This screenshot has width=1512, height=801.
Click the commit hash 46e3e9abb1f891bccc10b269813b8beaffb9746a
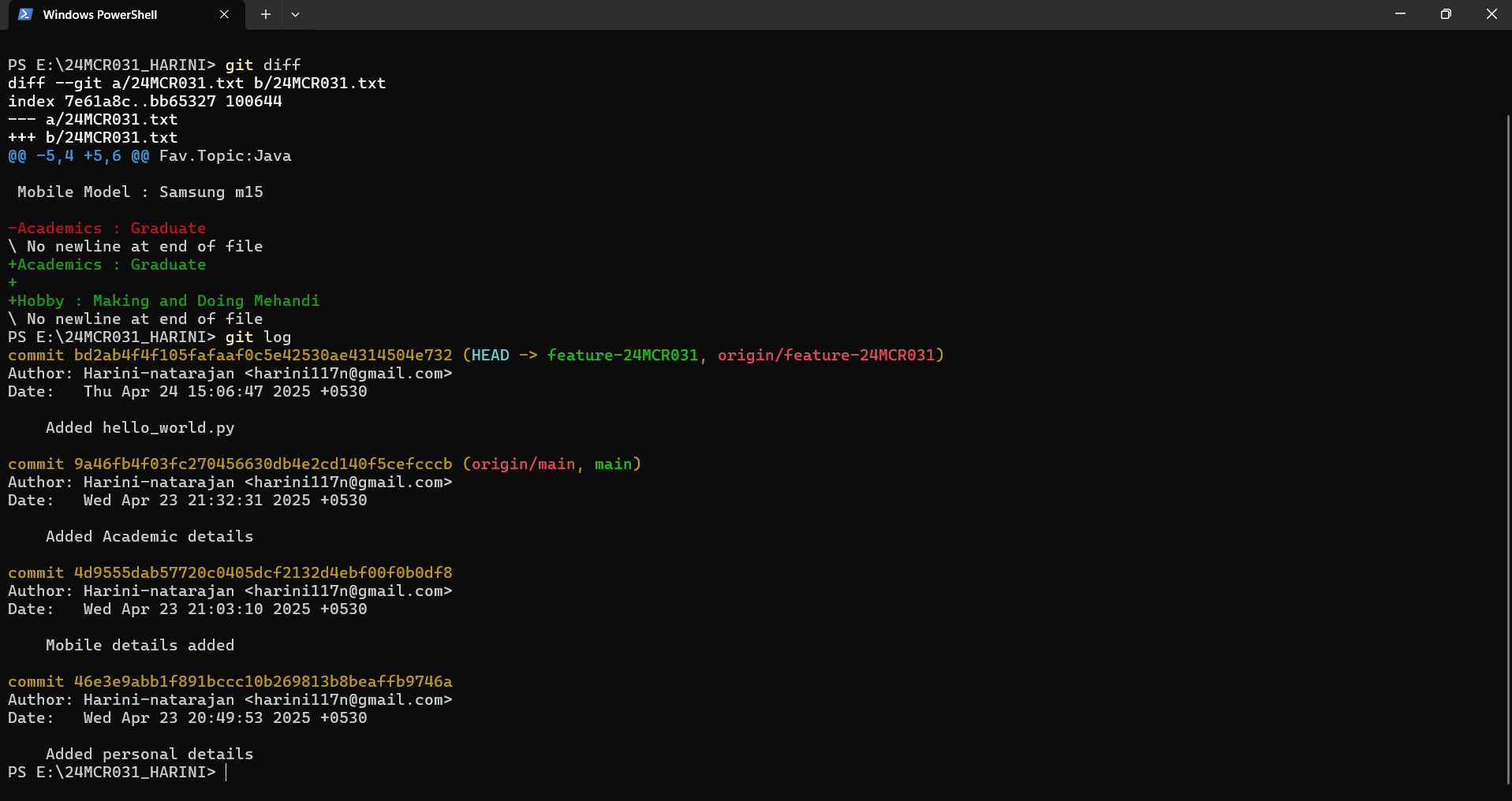pos(263,682)
